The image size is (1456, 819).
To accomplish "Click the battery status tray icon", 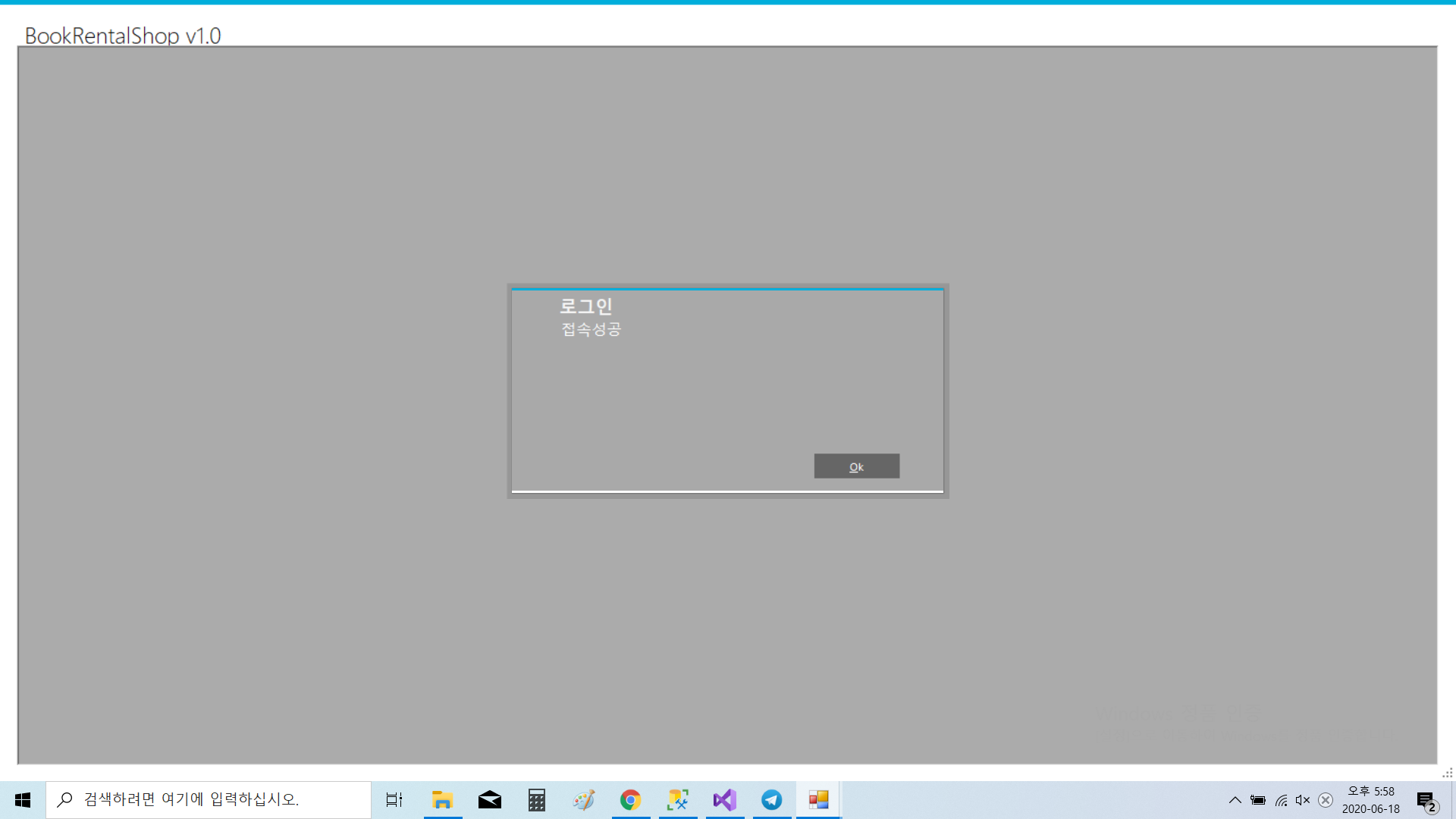I will click(x=1258, y=800).
